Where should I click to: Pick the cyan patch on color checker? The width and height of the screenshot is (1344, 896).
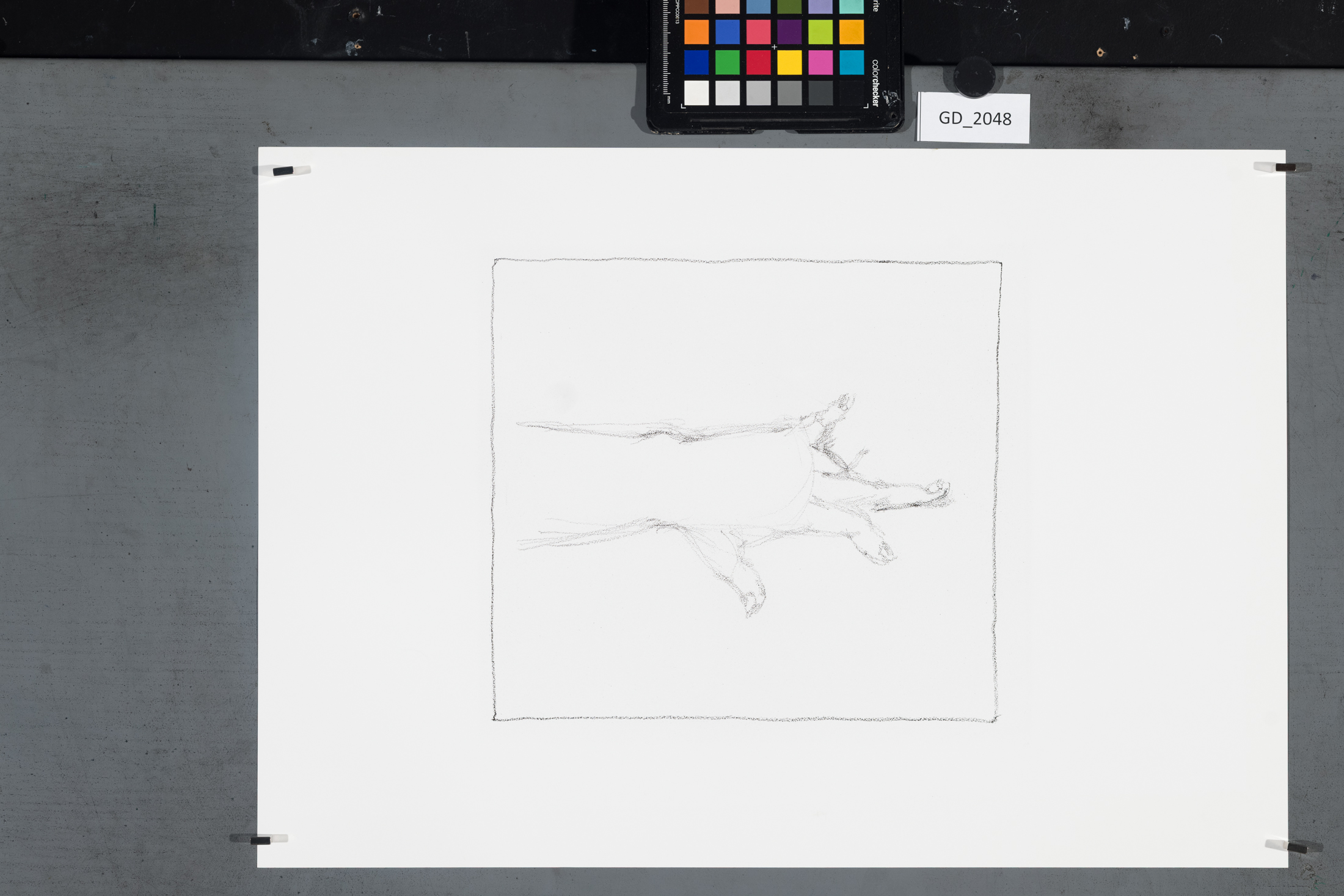851,62
